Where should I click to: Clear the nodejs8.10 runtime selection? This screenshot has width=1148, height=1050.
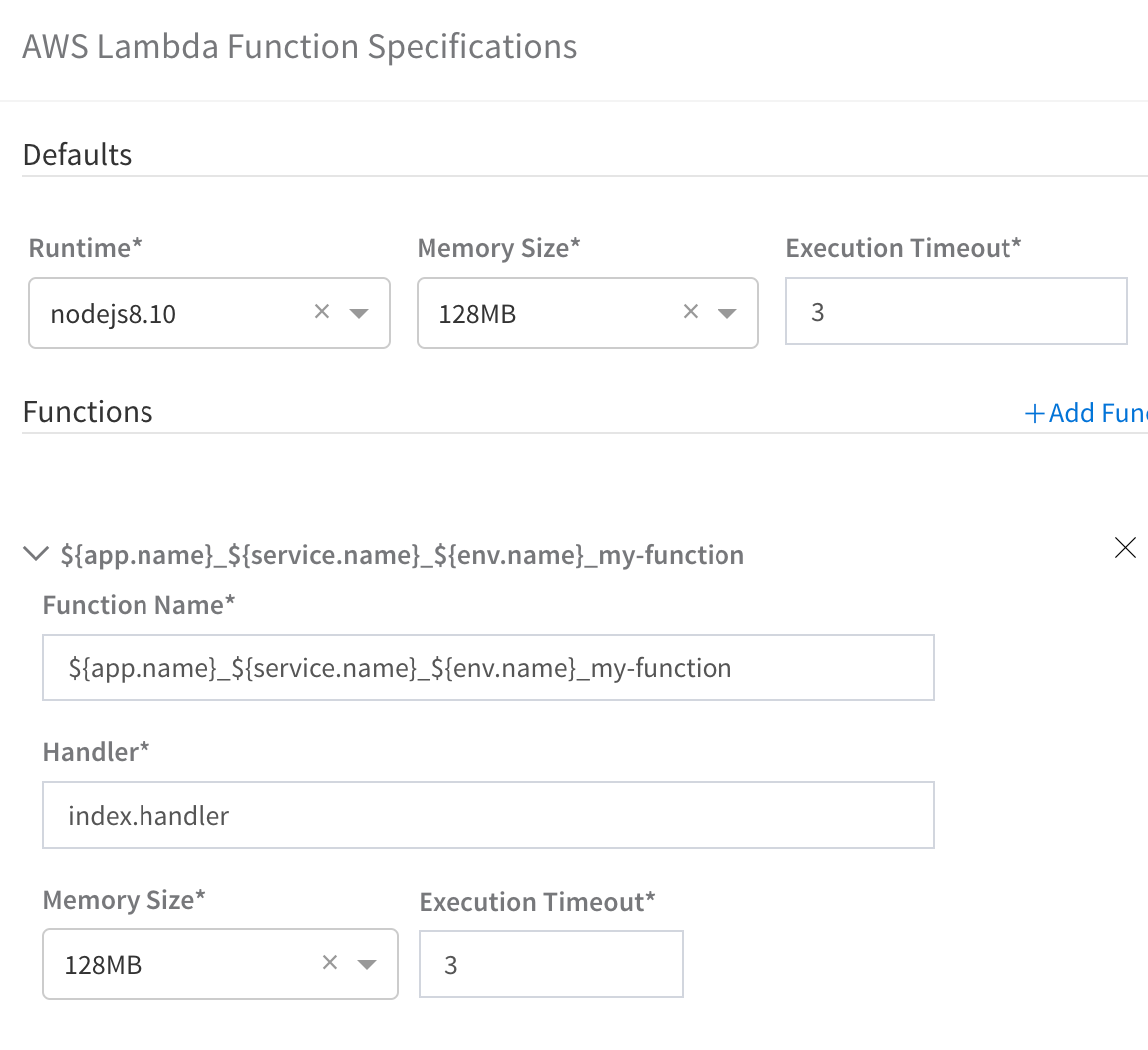coord(322,312)
